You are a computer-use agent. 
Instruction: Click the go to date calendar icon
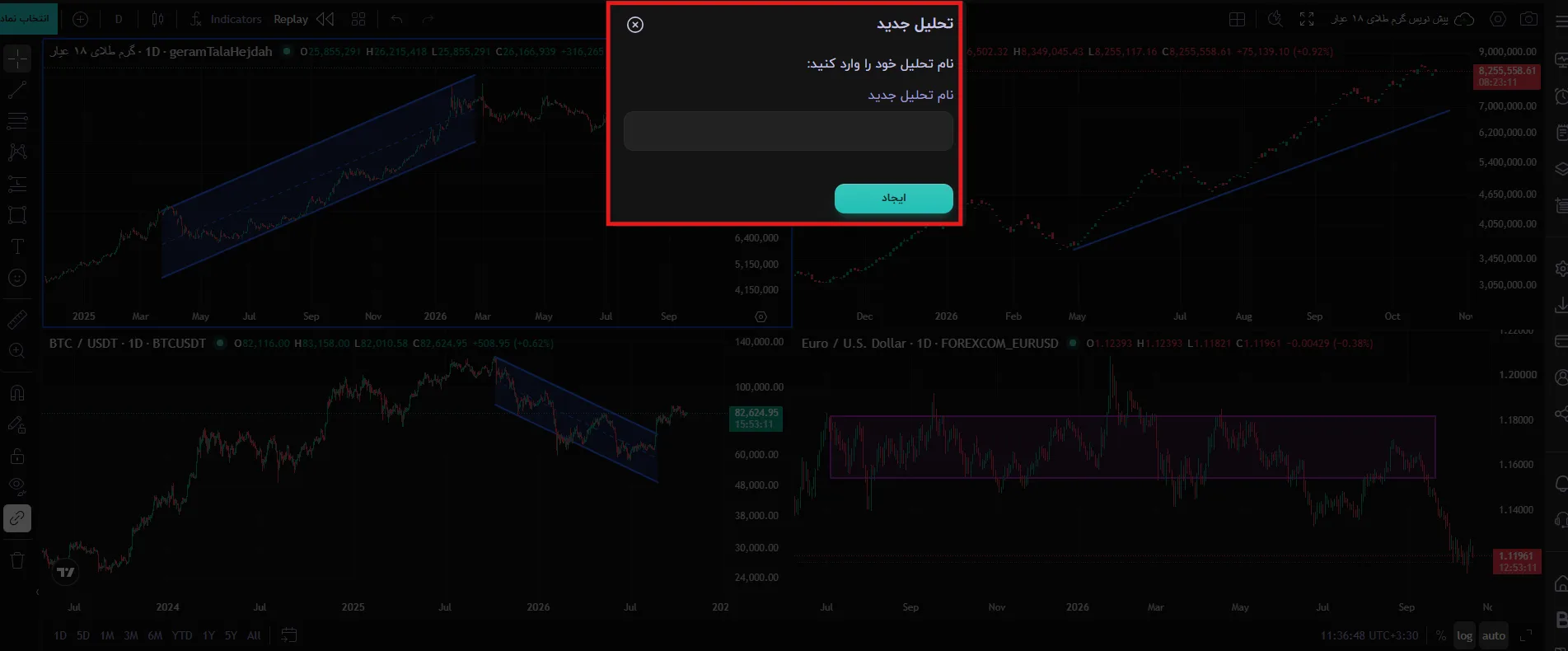tap(288, 635)
